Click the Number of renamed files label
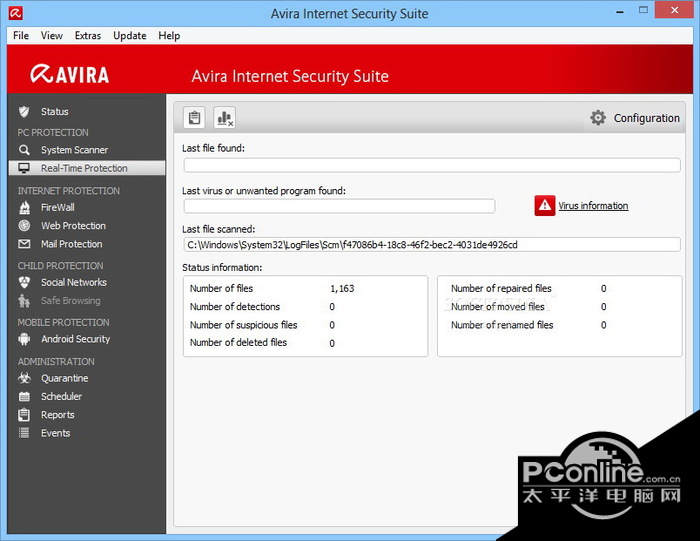The image size is (700, 541). pyautogui.click(x=502, y=325)
